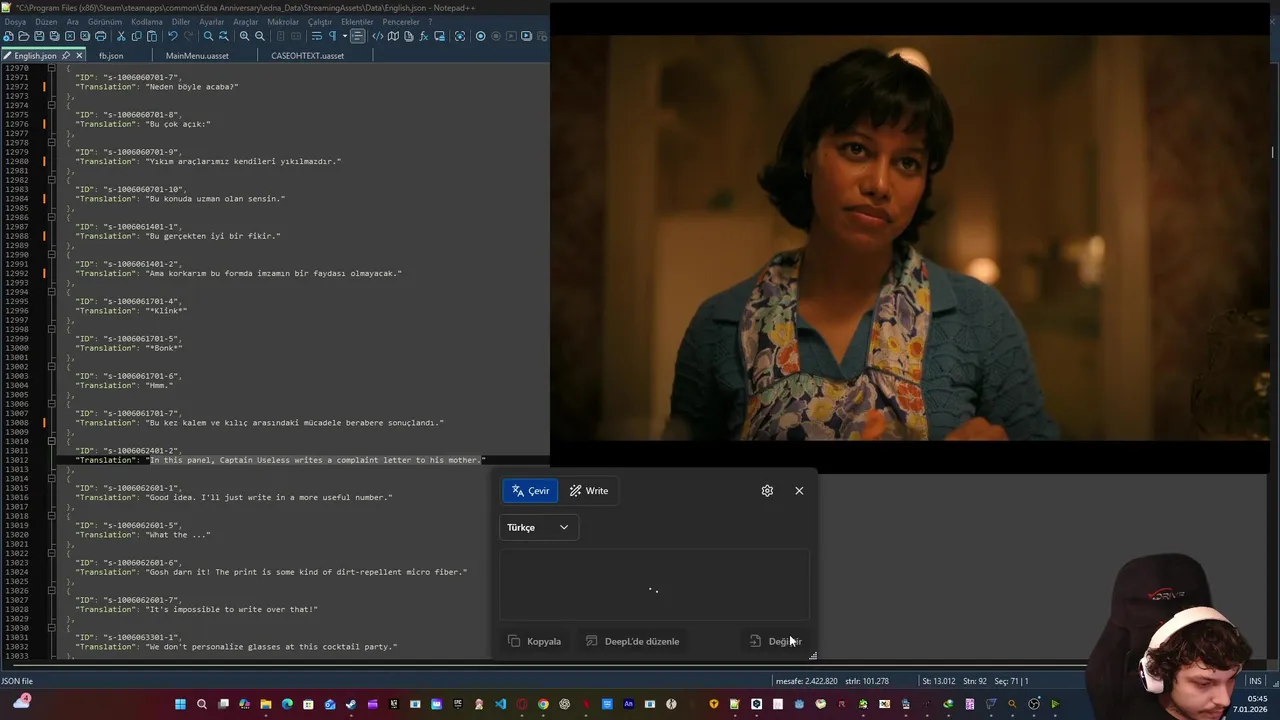Click the video frame in the player window
Image resolution: width=1280 pixels, height=720 pixels.
point(910,238)
